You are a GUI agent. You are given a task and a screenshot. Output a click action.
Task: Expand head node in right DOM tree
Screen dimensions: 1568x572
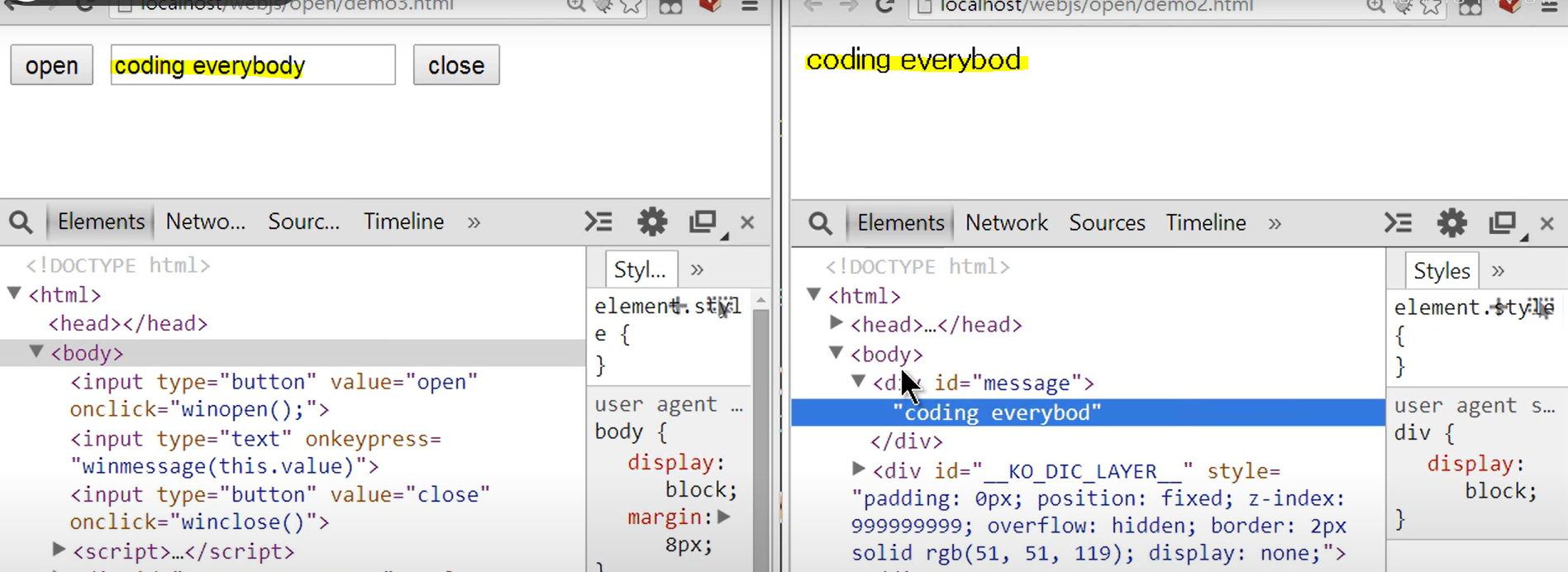(836, 322)
